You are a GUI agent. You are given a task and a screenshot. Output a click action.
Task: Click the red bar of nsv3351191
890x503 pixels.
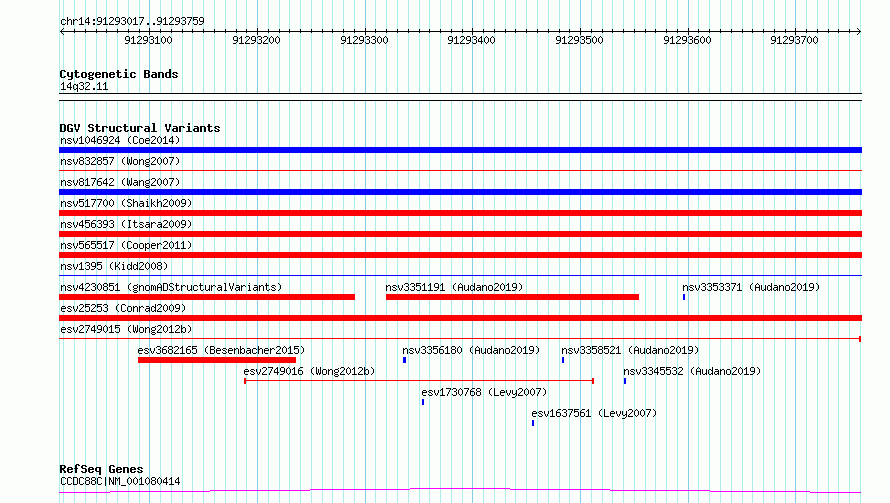point(513,297)
